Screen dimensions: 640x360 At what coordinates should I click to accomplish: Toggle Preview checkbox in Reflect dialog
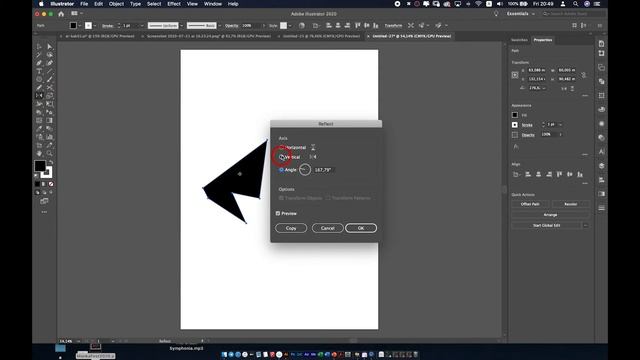(278, 213)
